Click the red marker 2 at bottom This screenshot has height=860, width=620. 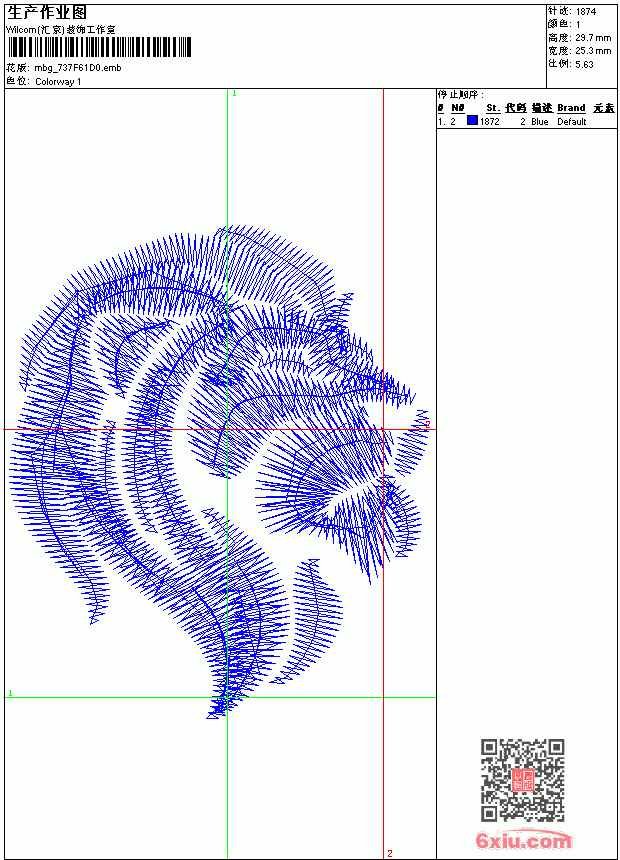click(x=390, y=853)
